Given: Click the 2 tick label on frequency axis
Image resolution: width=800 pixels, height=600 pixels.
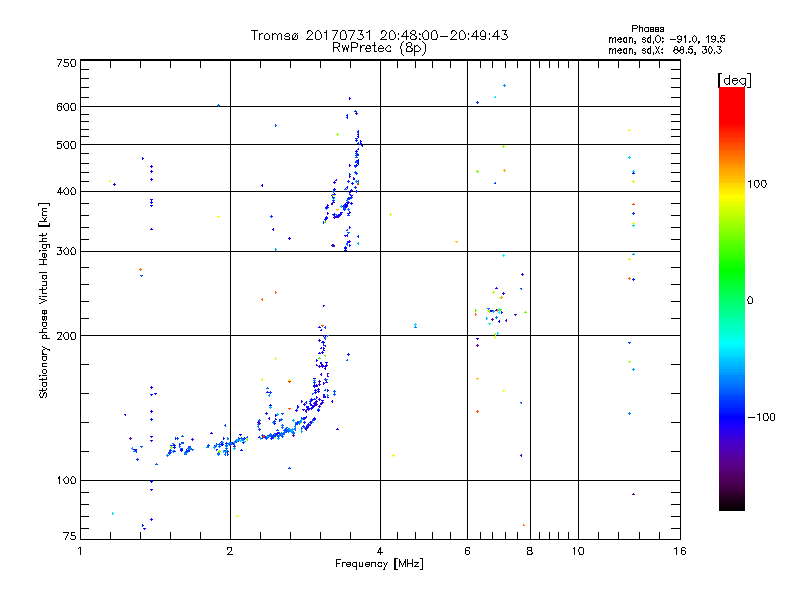Looking at the screenshot, I should click(x=230, y=551).
